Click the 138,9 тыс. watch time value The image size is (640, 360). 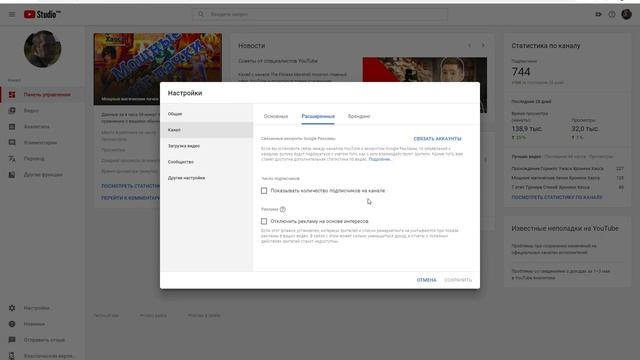click(x=527, y=129)
